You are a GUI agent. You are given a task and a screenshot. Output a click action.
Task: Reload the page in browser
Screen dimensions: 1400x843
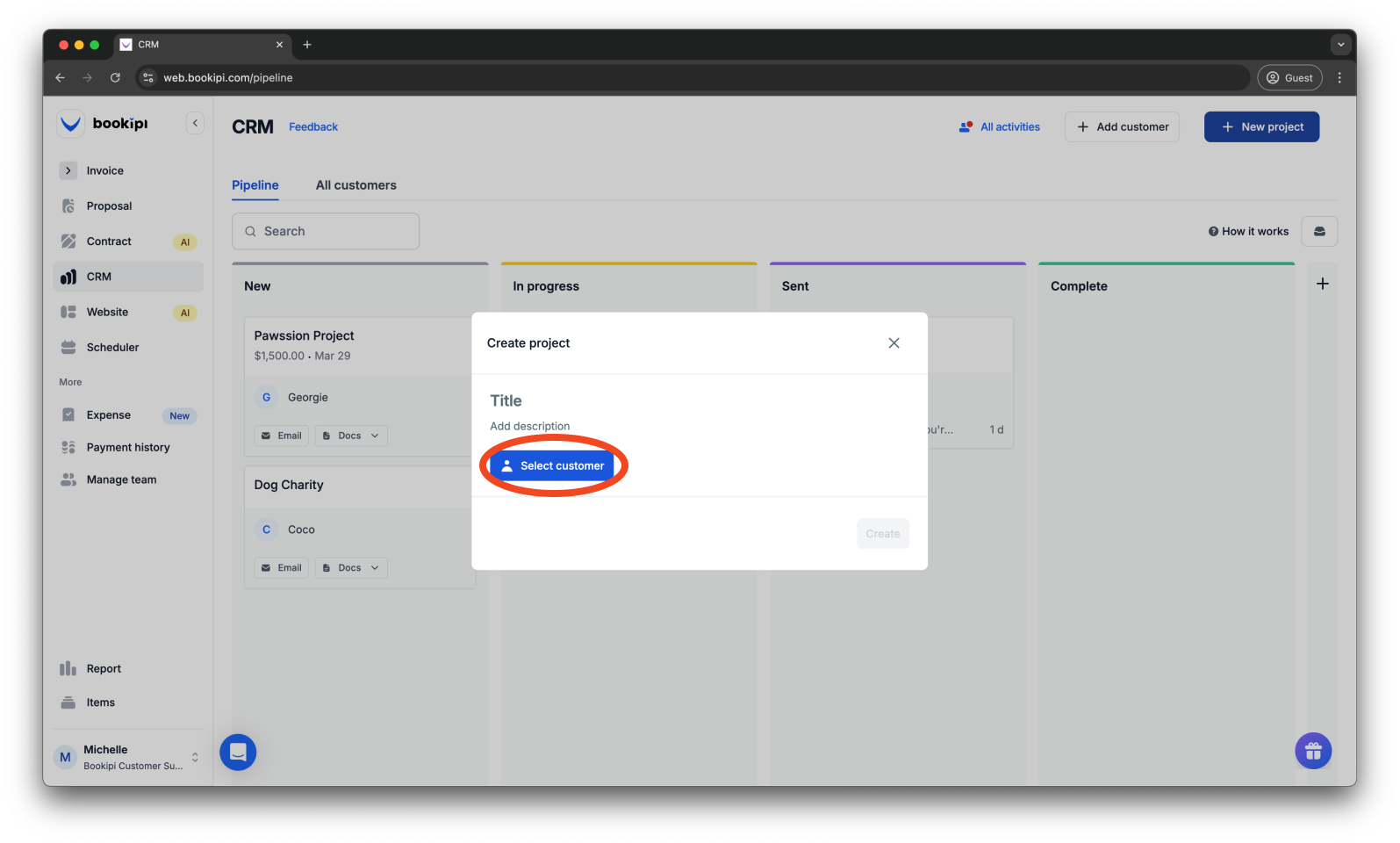tap(115, 78)
